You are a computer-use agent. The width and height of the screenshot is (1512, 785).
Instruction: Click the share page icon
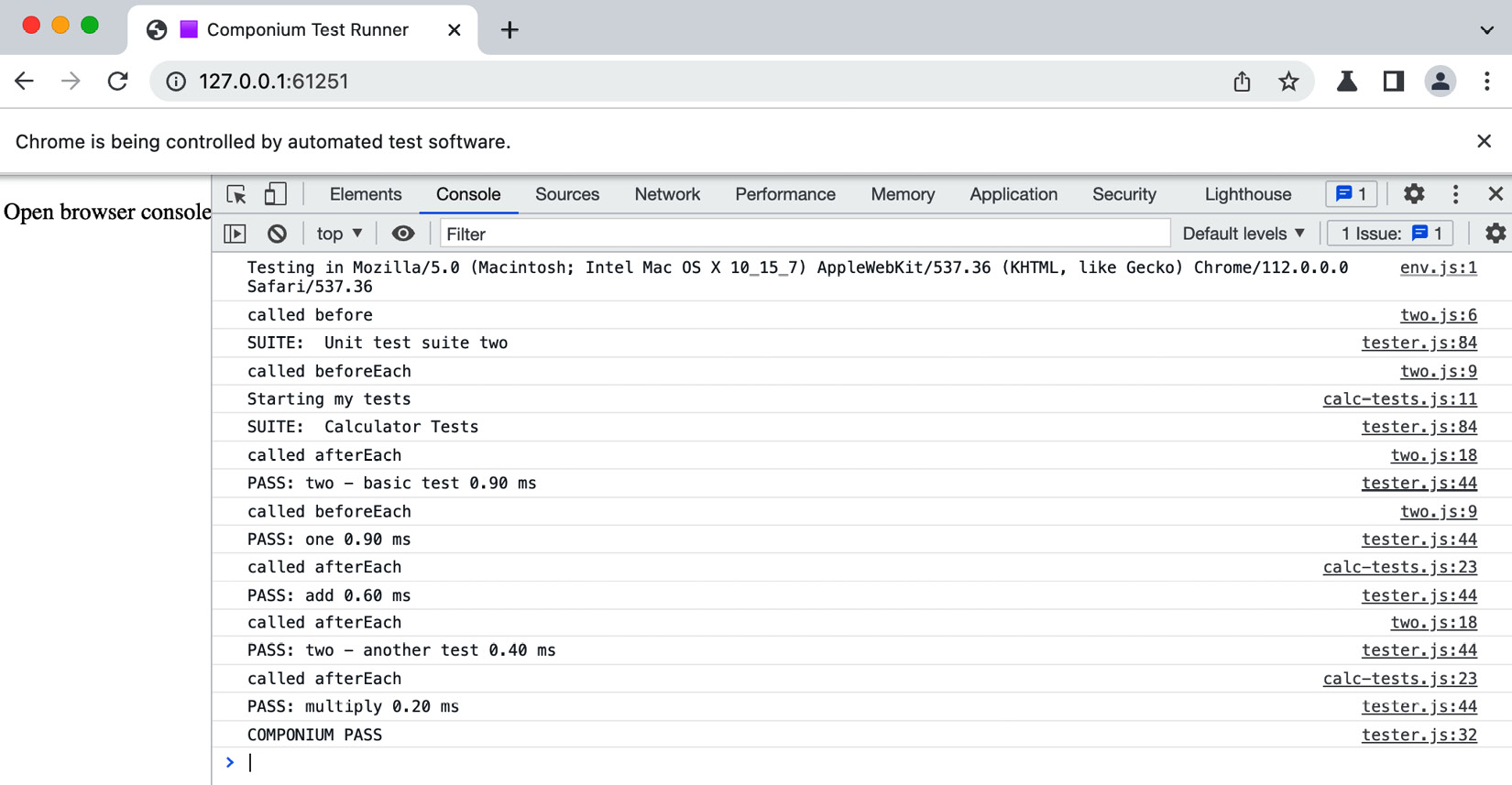[1242, 82]
